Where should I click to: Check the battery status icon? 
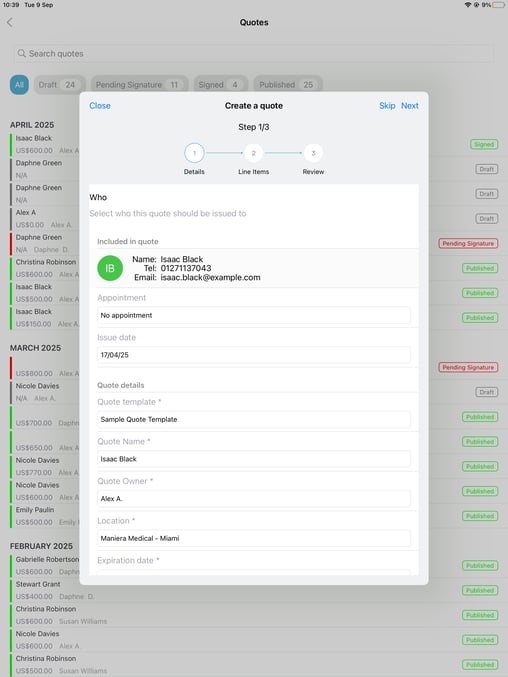click(x=499, y=5)
